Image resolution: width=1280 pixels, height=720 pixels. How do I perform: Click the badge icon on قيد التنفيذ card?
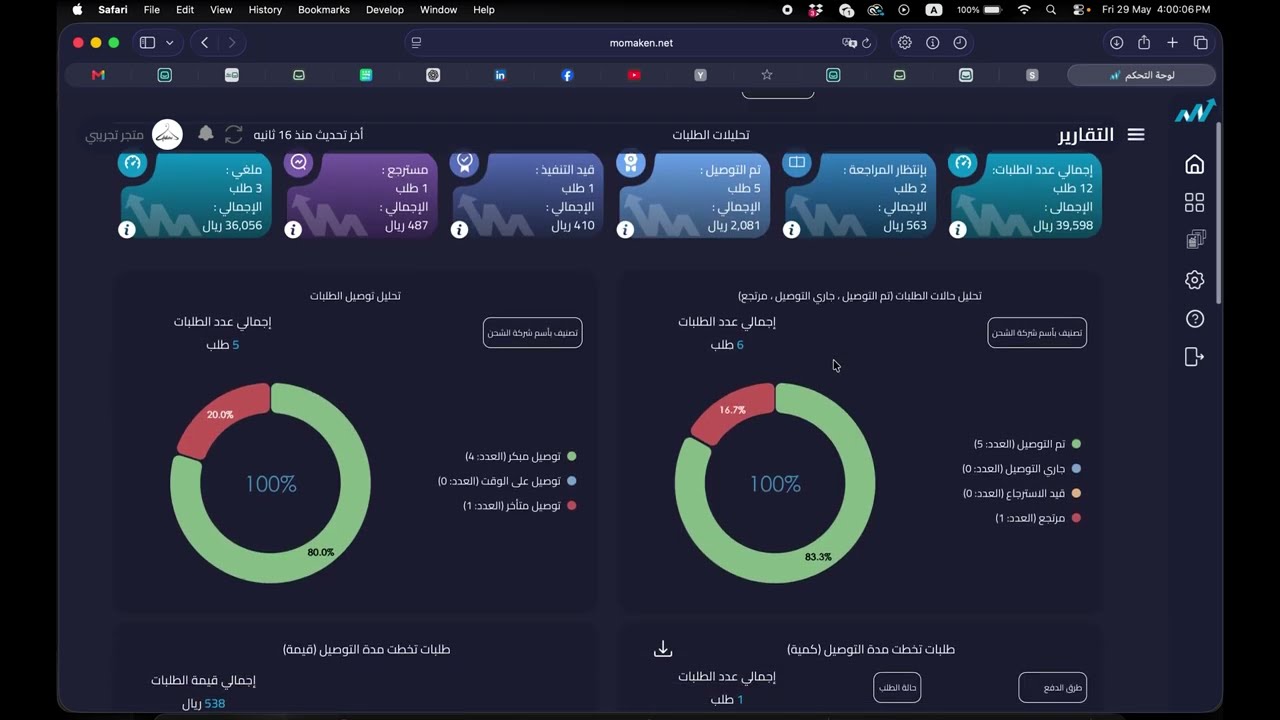(465, 163)
